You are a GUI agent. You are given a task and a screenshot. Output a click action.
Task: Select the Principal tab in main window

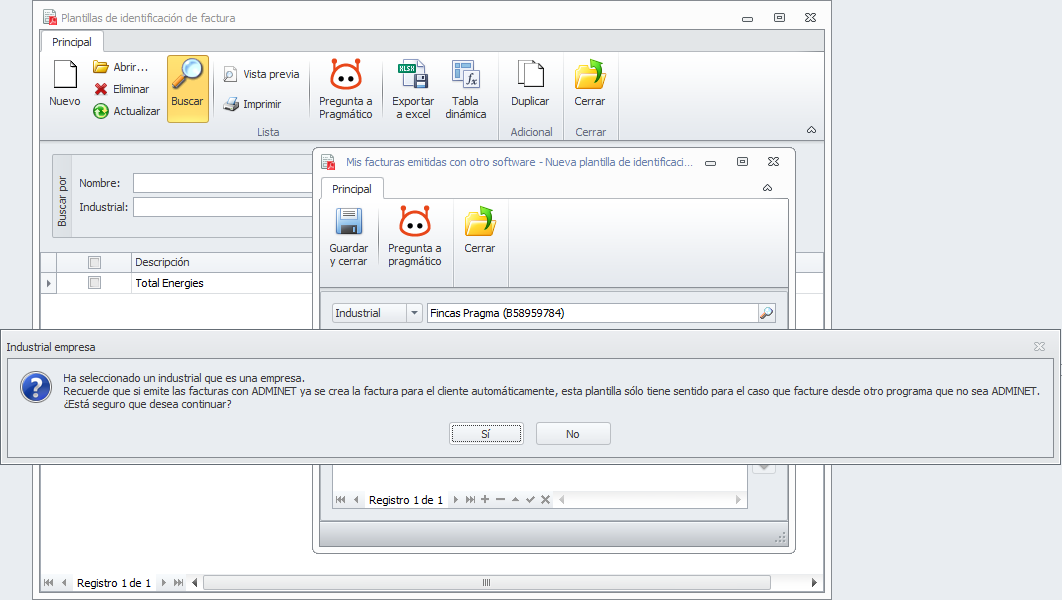pos(72,42)
